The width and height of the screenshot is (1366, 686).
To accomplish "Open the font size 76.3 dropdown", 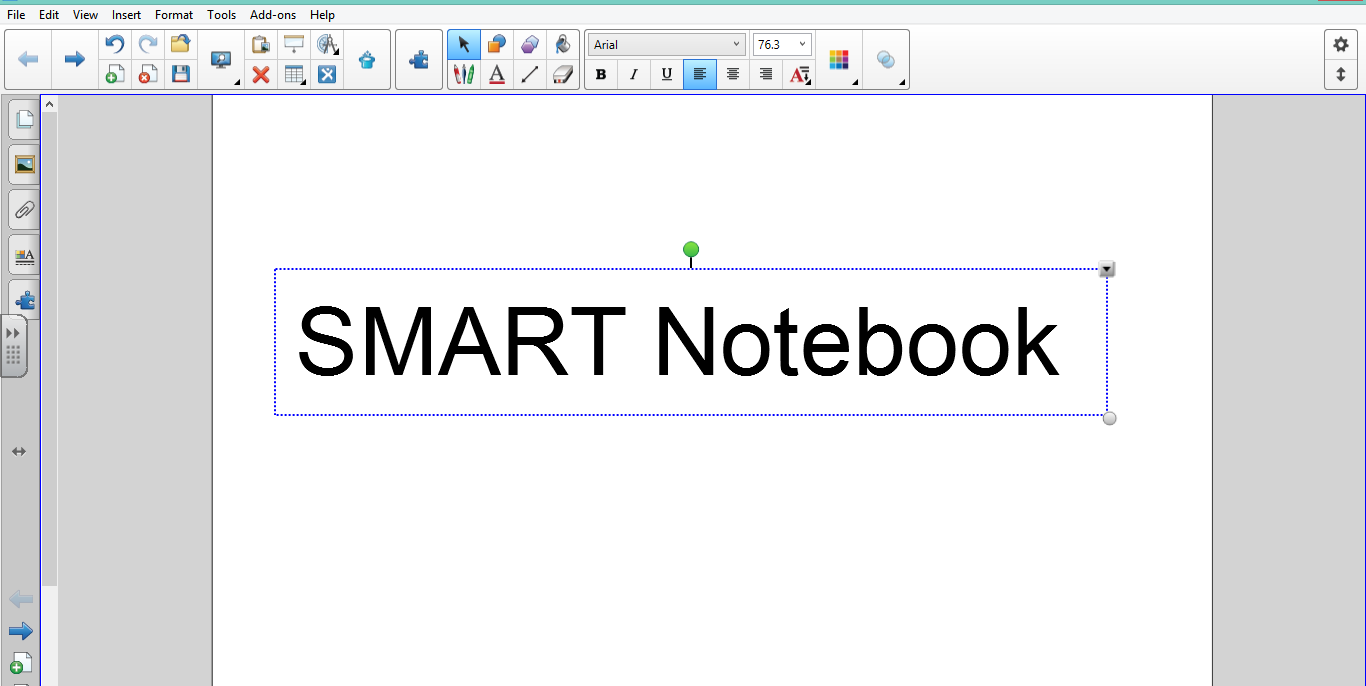I will (782, 45).
